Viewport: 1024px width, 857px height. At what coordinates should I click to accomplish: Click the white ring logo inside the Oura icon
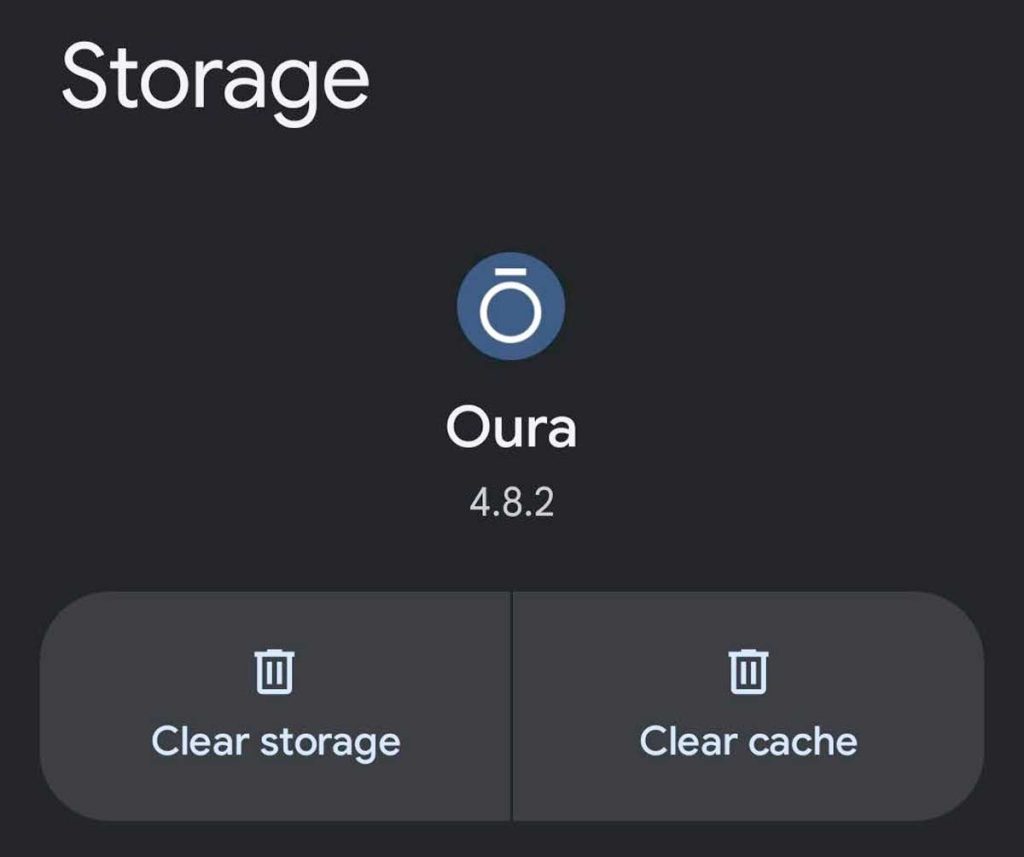tap(511, 311)
